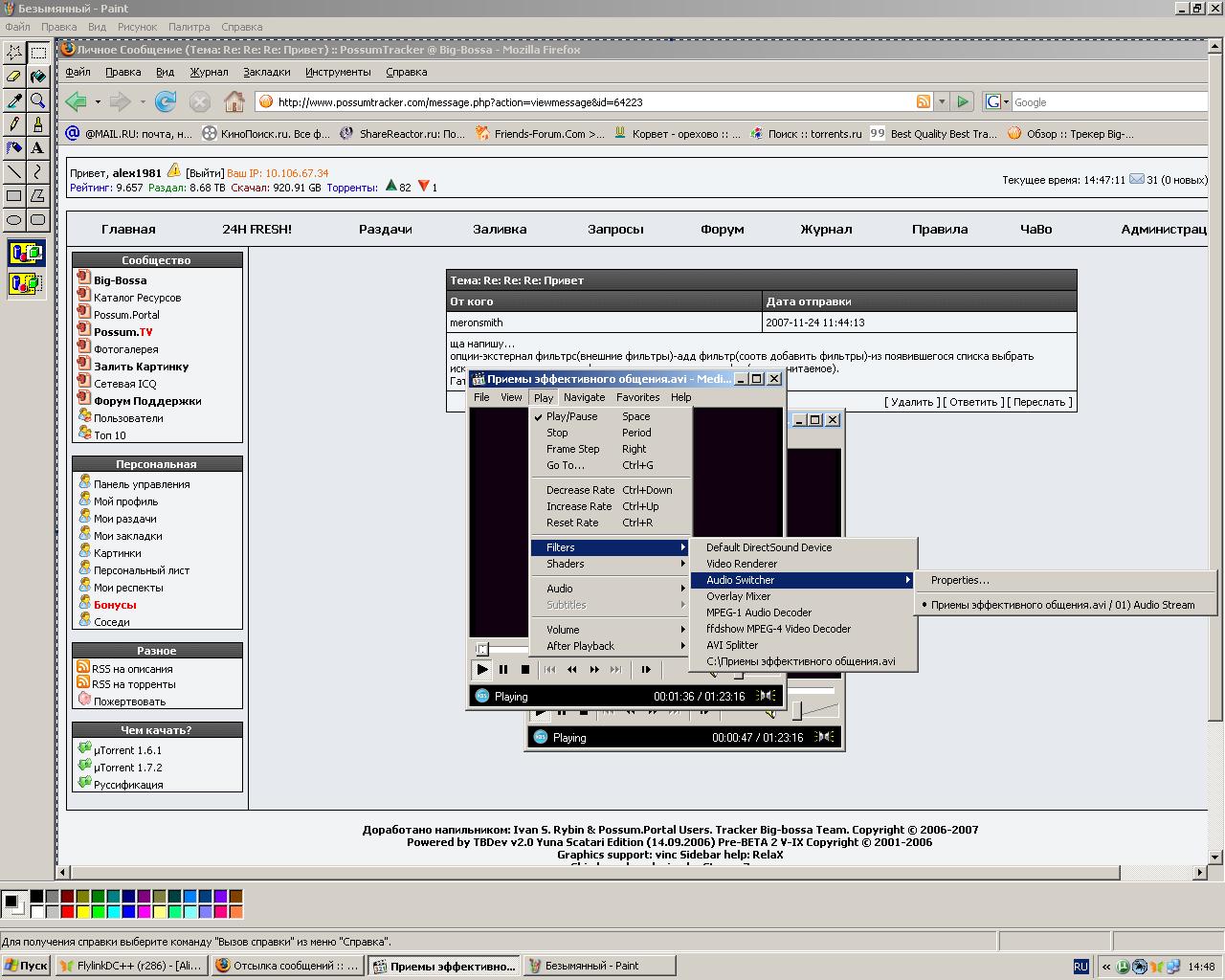Viewport: 1225px width, 980px height.
Task: Open the Рисунок menu in Paint
Action: [137, 27]
